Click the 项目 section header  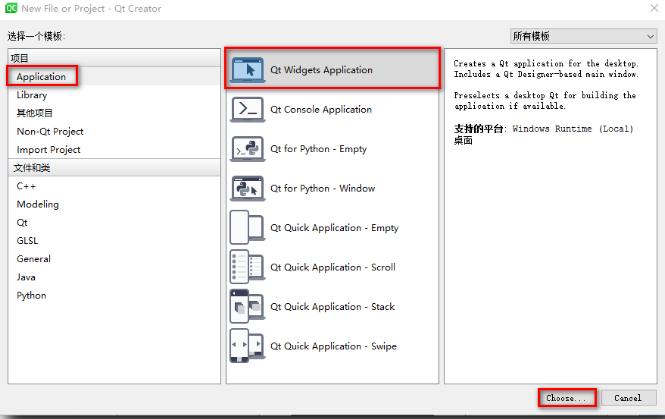(114, 58)
